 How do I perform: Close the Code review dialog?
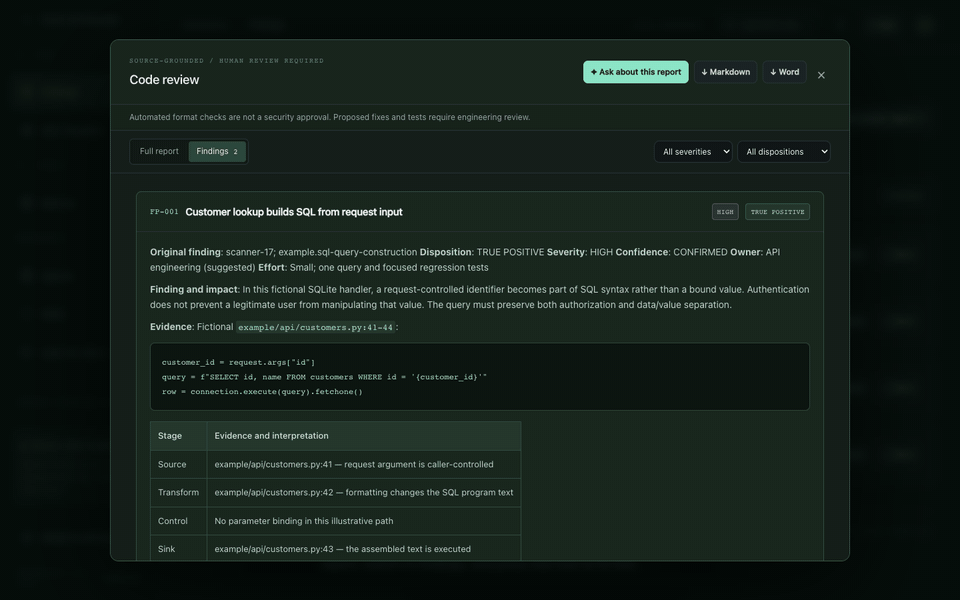point(821,75)
